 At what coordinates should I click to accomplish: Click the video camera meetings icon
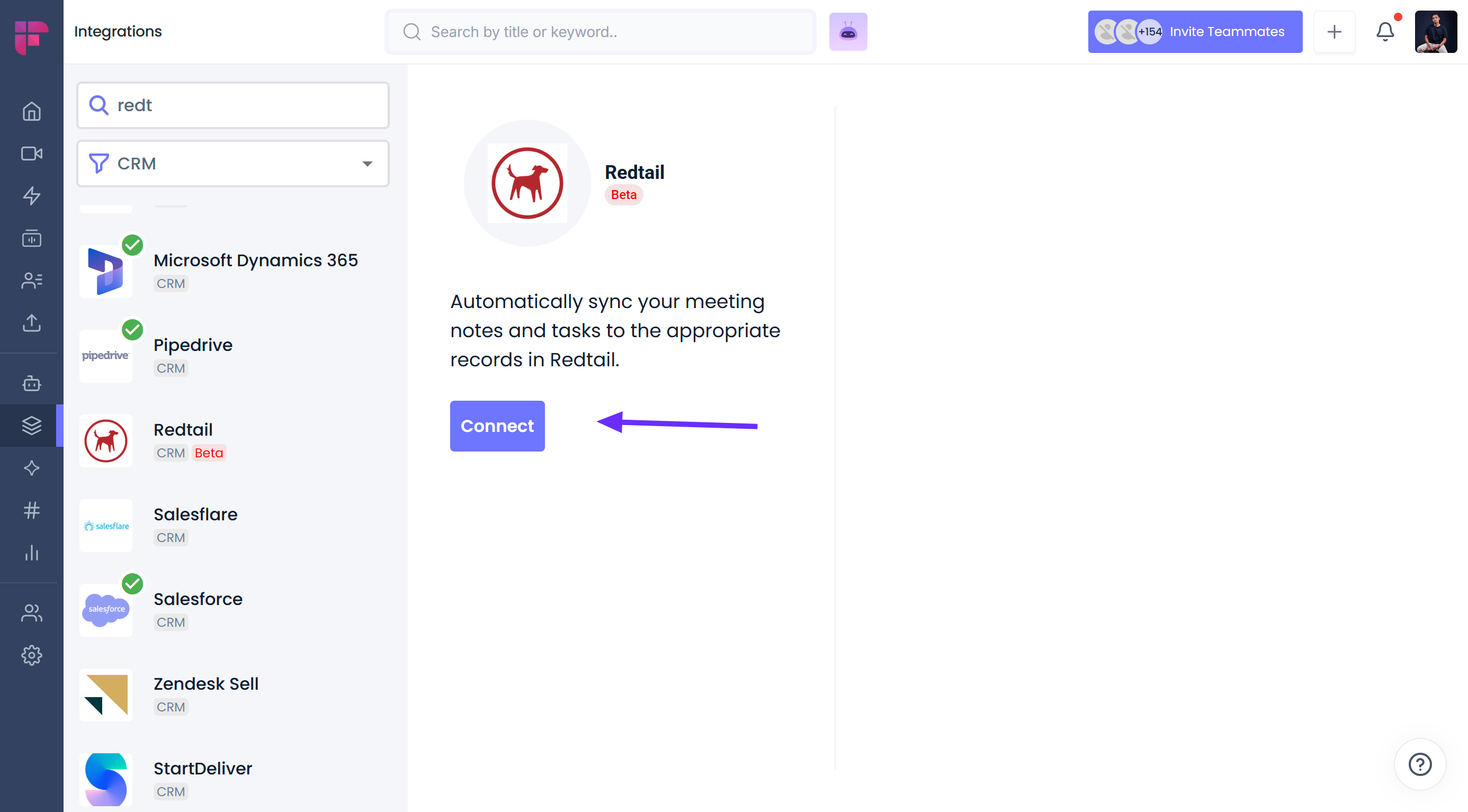tap(31, 154)
